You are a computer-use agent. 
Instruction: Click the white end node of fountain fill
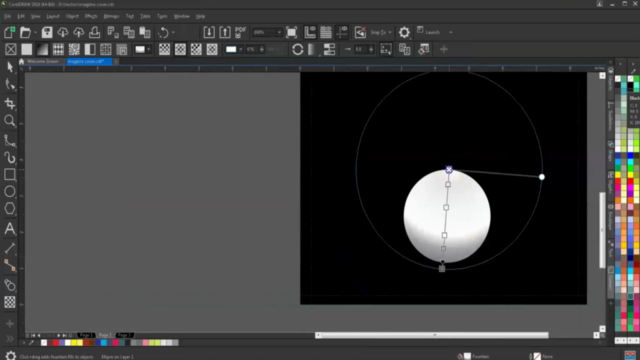[x=542, y=177]
